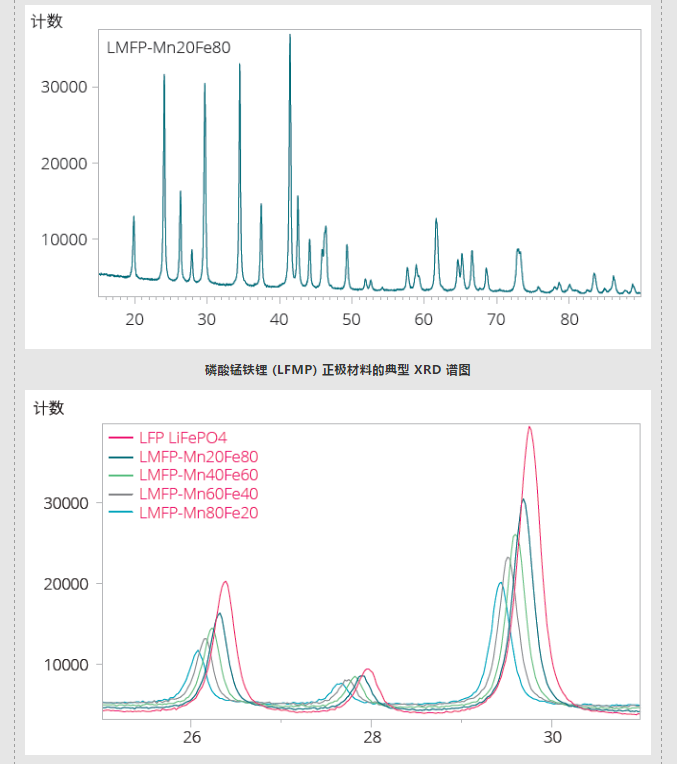
Task: Click the tallest pink LFP peak near 30
Action: click(529, 428)
